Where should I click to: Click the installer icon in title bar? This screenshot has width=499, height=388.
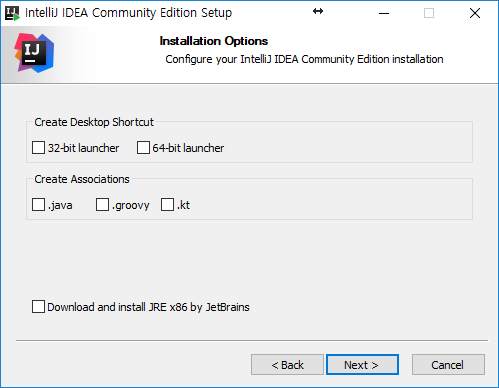tap(12, 13)
